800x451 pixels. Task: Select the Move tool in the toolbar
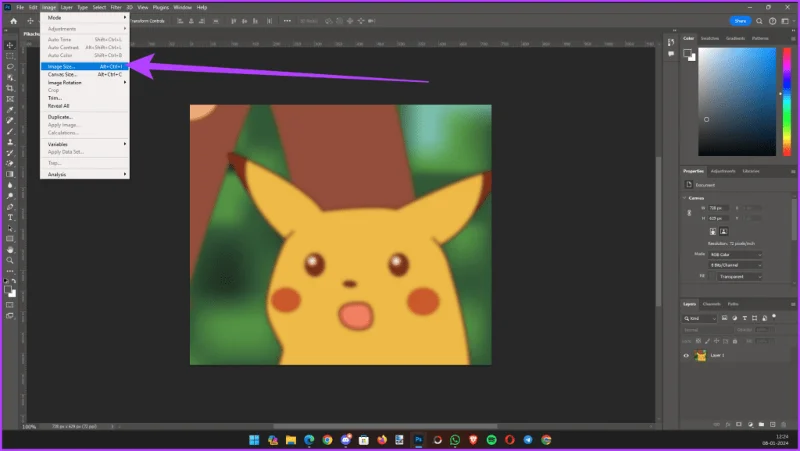point(10,45)
